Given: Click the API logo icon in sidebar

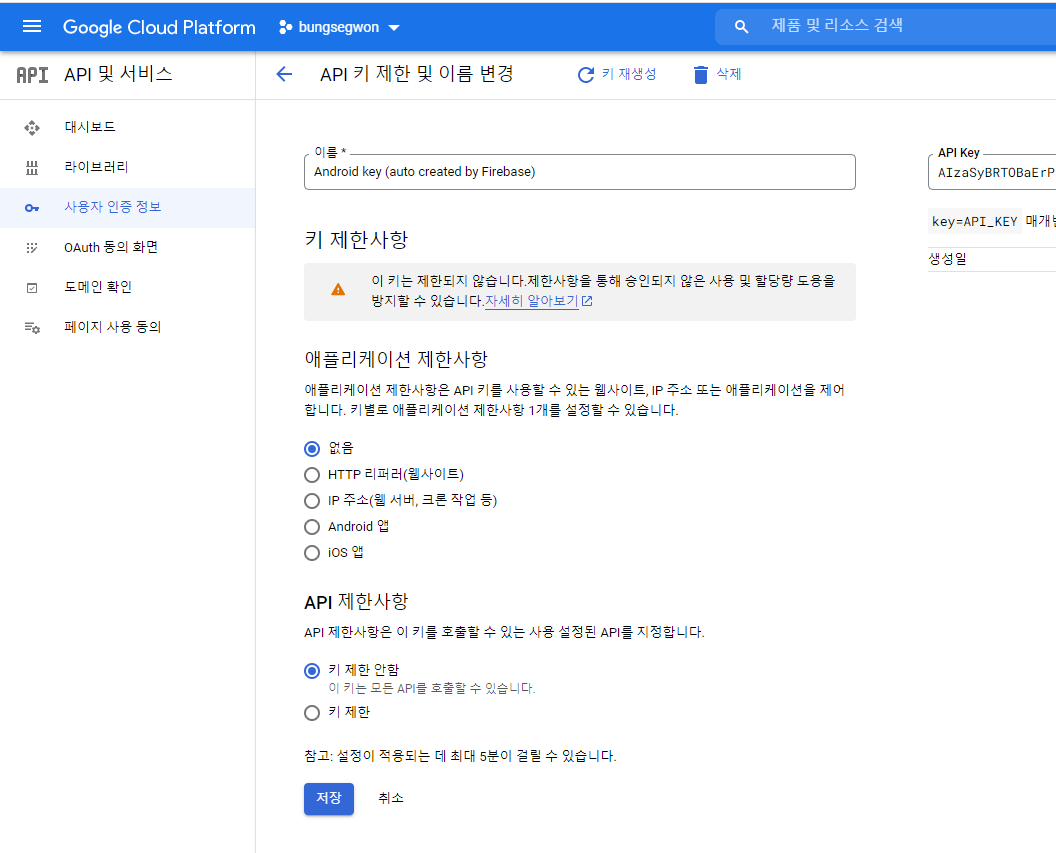Looking at the screenshot, I should (x=32, y=75).
